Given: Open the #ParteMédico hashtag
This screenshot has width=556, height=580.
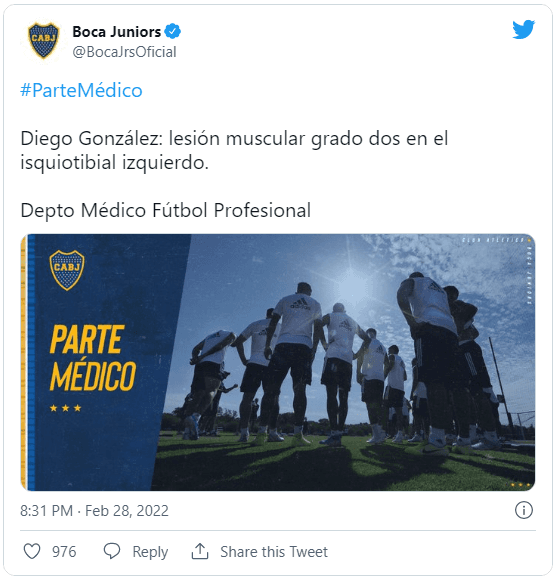Looking at the screenshot, I should click(x=81, y=90).
